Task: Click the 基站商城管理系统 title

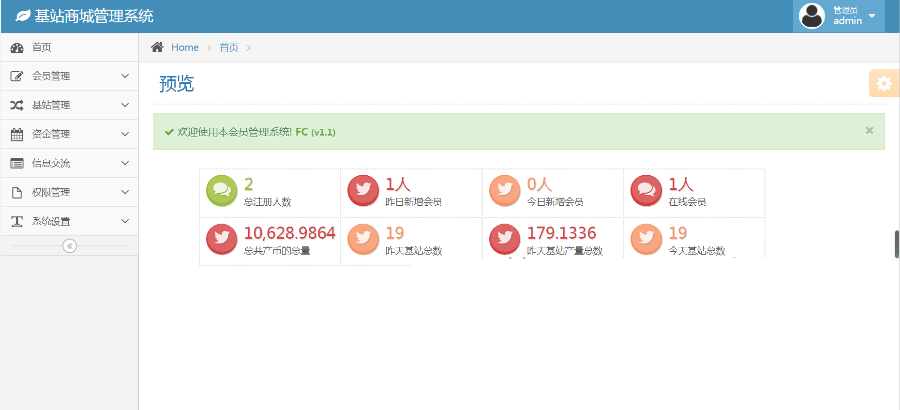Action: [94, 16]
